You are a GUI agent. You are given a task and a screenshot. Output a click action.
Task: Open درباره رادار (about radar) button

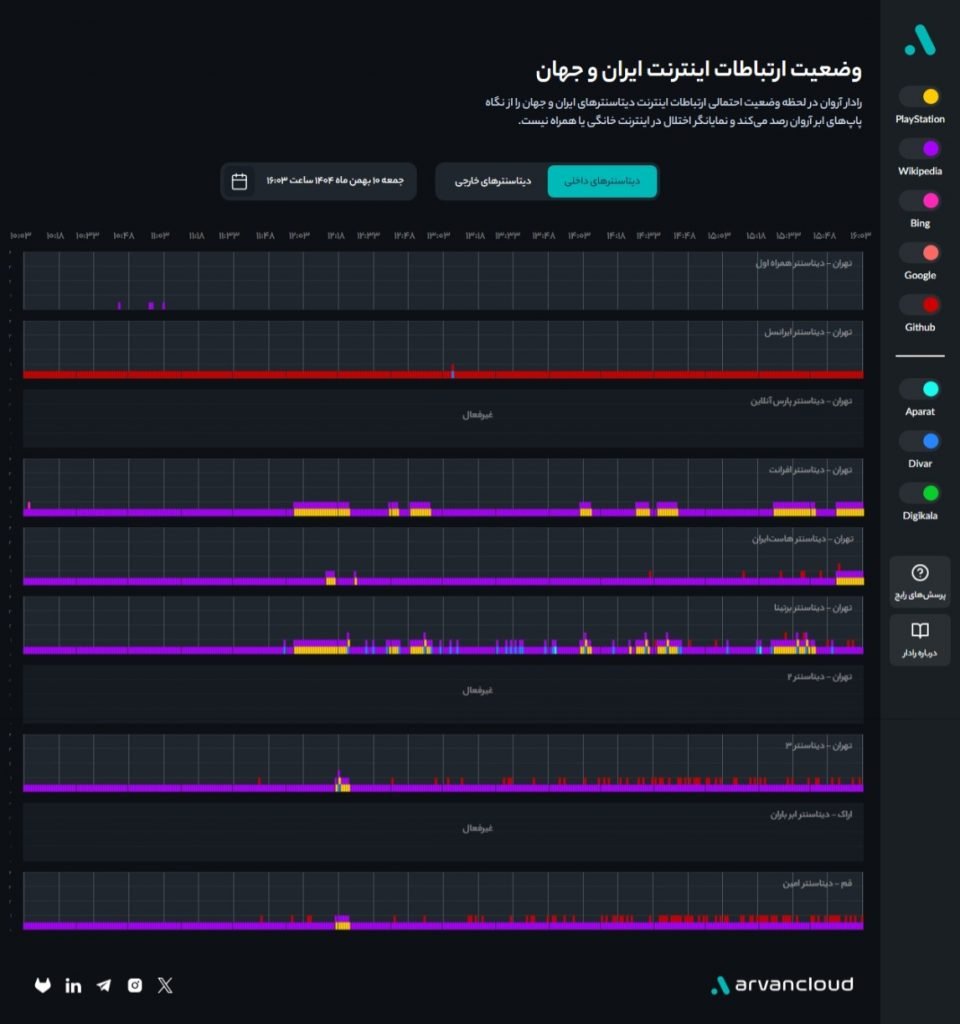click(920, 640)
